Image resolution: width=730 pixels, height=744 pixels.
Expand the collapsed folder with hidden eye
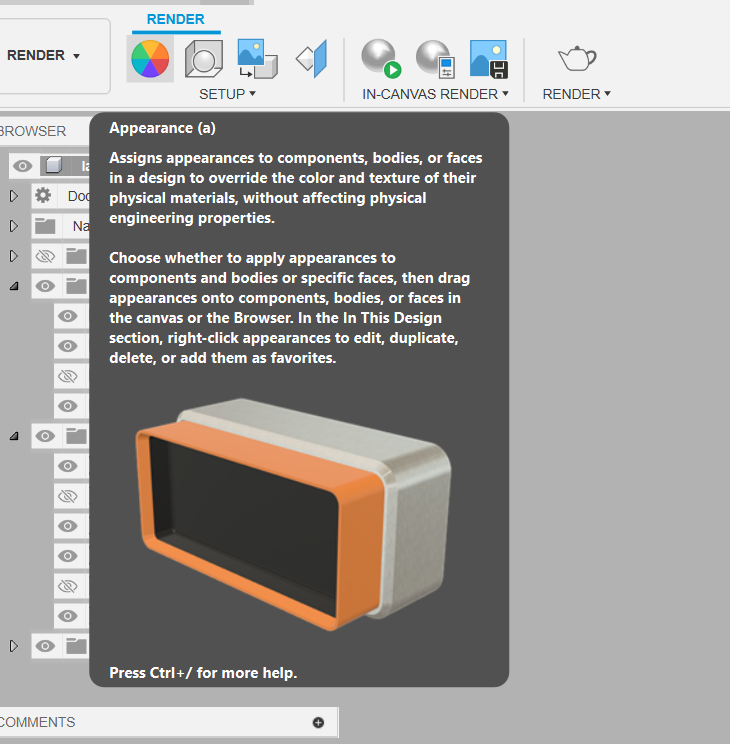click(14, 256)
